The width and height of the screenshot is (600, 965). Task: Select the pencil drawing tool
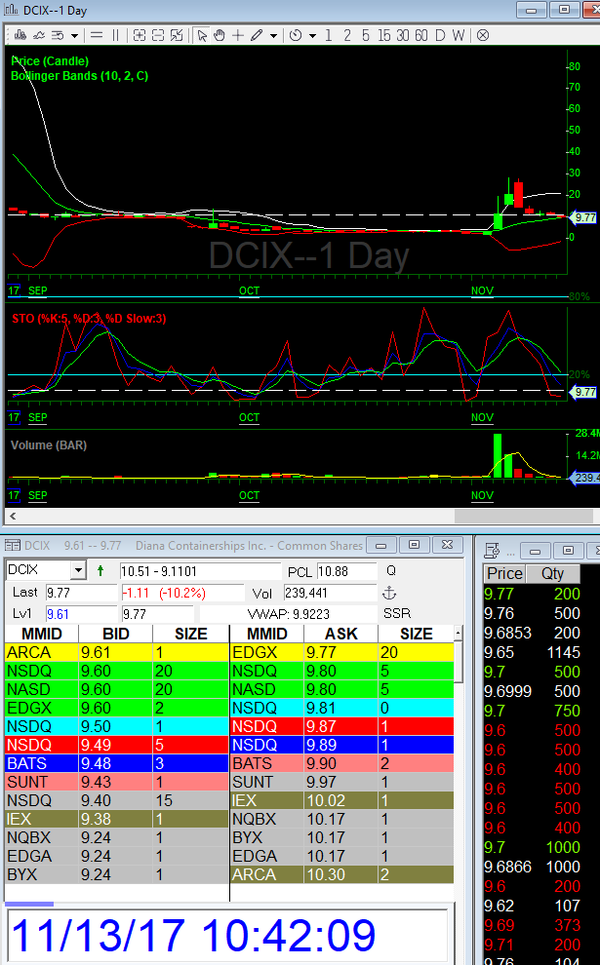(x=257, y=36)
